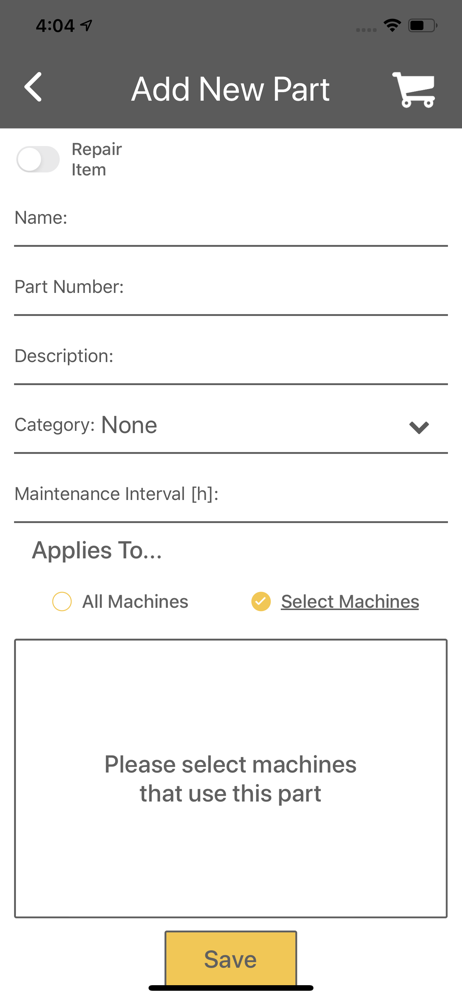Viewport: 462px width, 1000px height.
Task: Toggle the Repair Item switch
Action: click(38, 159)
